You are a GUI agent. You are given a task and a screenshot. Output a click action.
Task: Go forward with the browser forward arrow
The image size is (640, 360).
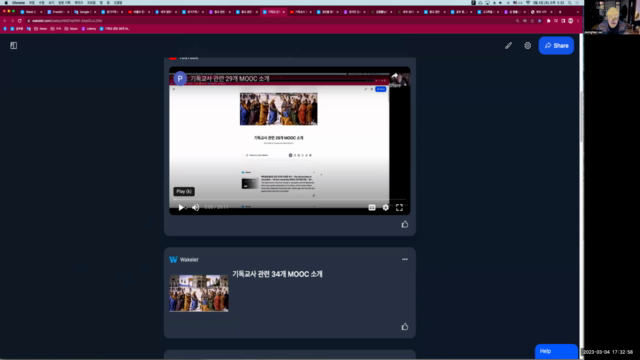click(x=12, y=20)
